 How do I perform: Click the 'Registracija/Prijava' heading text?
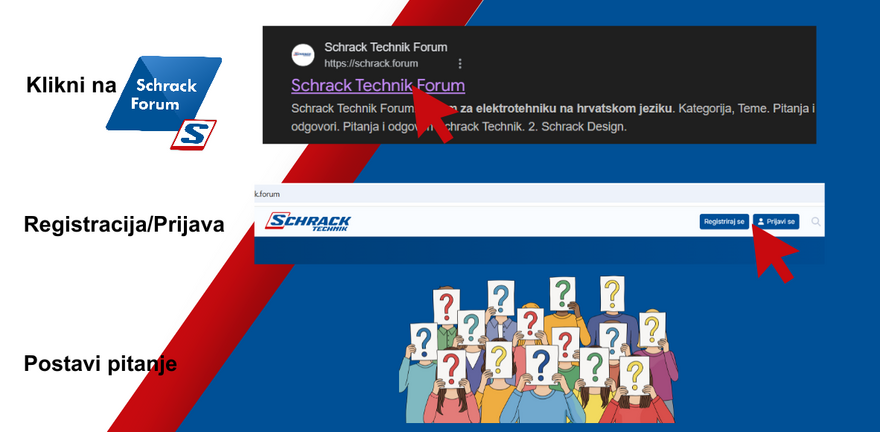pos(124,224)
